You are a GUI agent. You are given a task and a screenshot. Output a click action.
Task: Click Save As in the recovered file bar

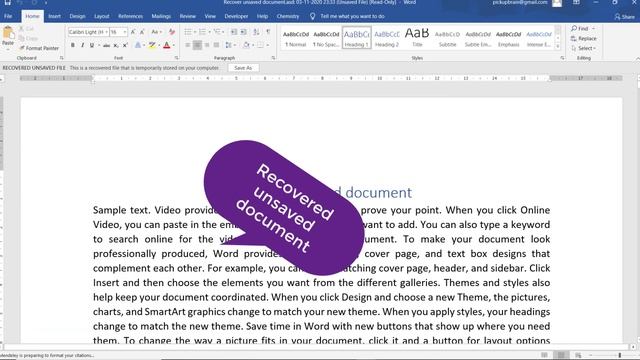coord(243,68)
